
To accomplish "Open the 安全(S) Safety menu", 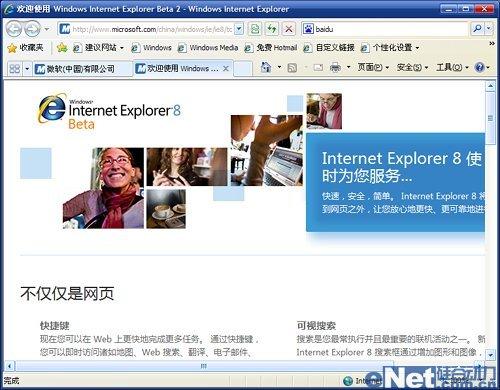I will point(412,68).
